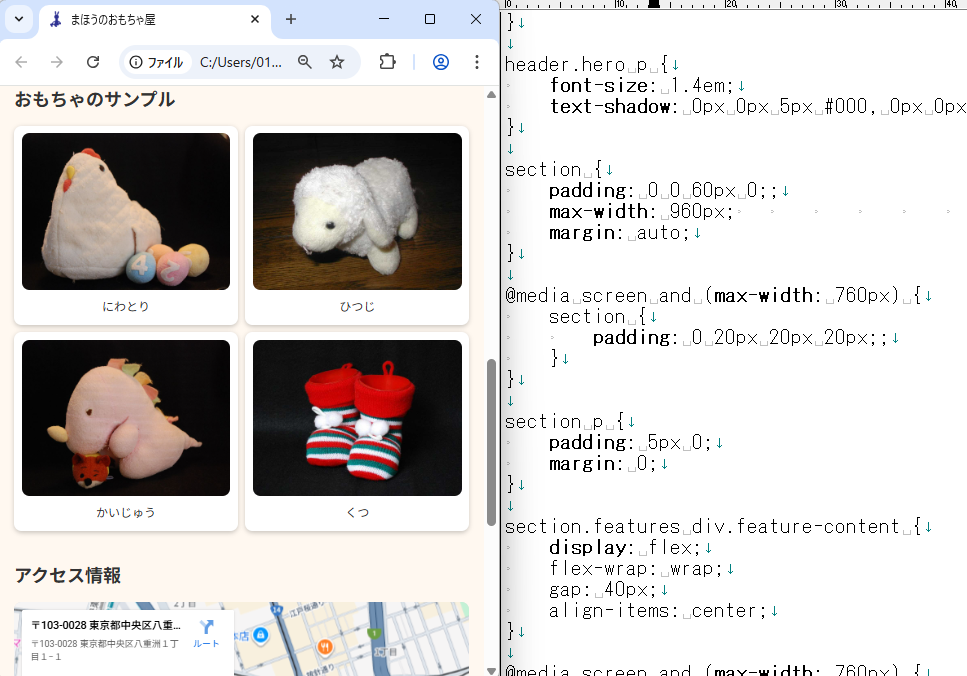This screenshot has width=967, height=676.
Task: Open the zoom magnifier in the address bar
Action: [x=305, y=62]
